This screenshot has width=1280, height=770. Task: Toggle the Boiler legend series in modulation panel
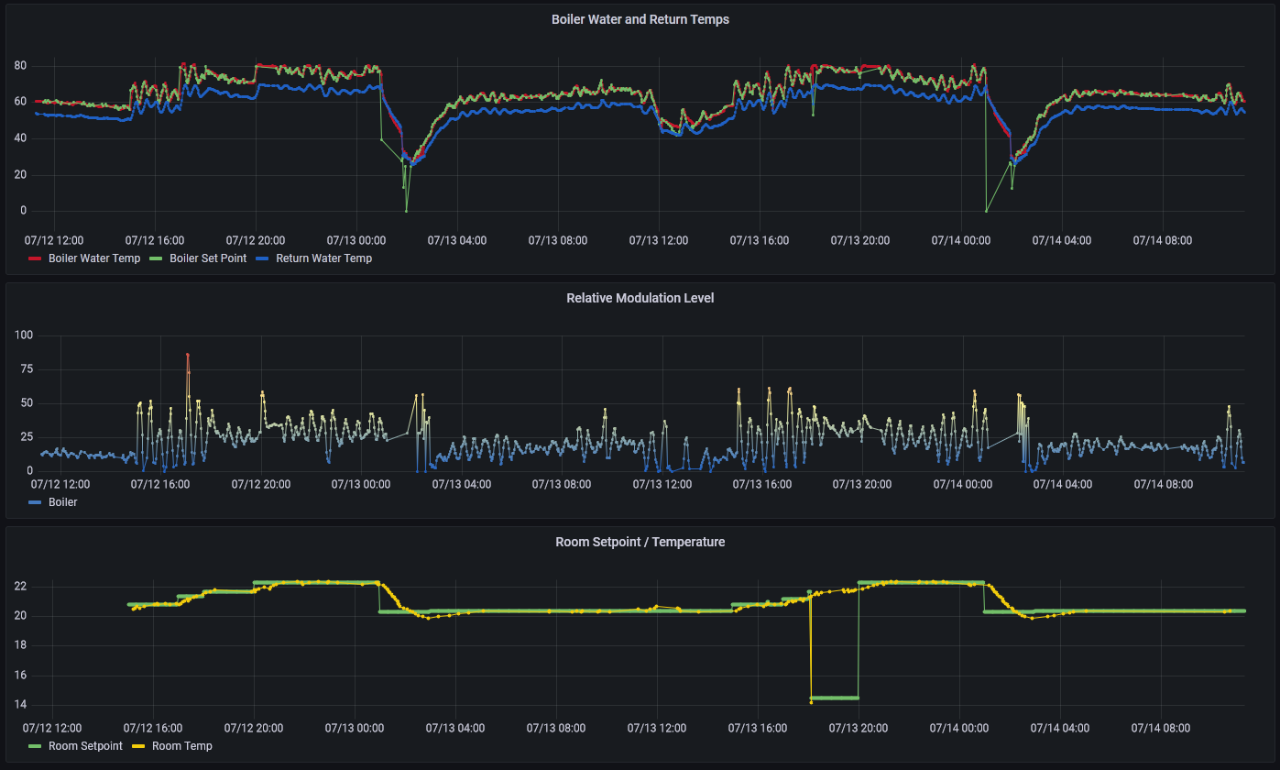(62, 502)
